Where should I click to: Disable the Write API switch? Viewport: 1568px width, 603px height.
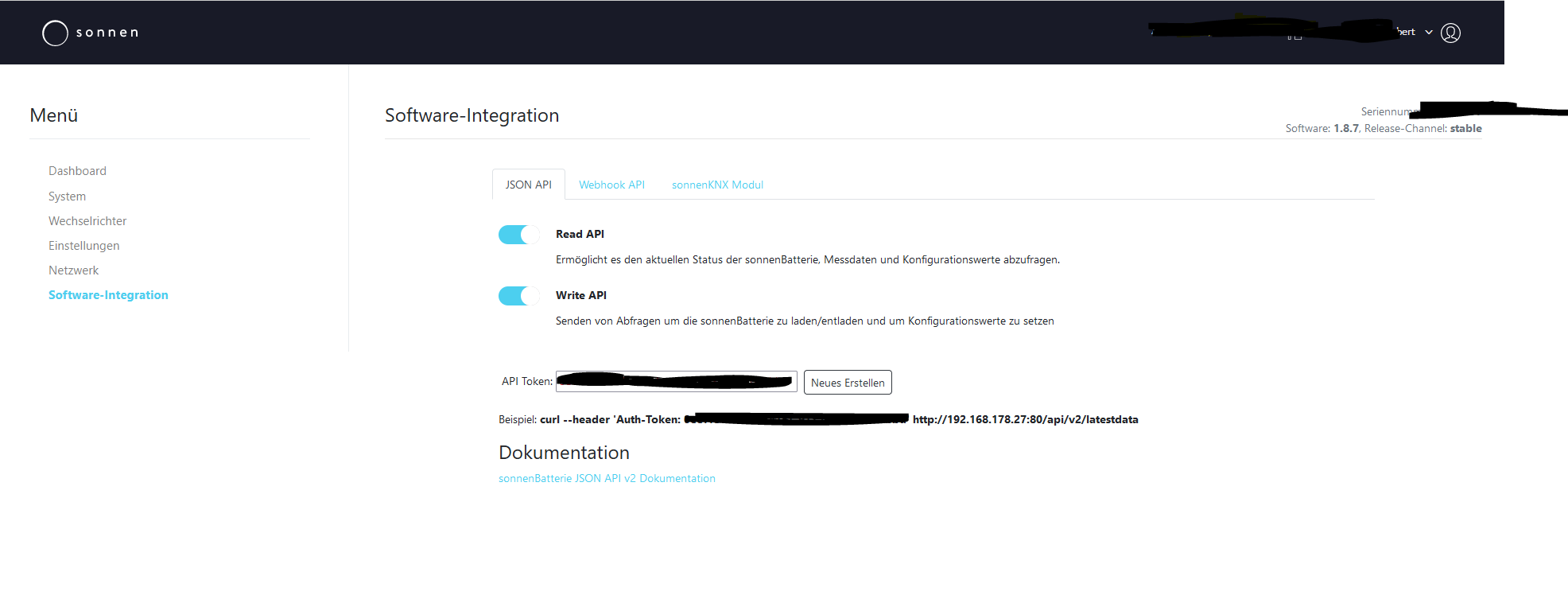[518, 296]
